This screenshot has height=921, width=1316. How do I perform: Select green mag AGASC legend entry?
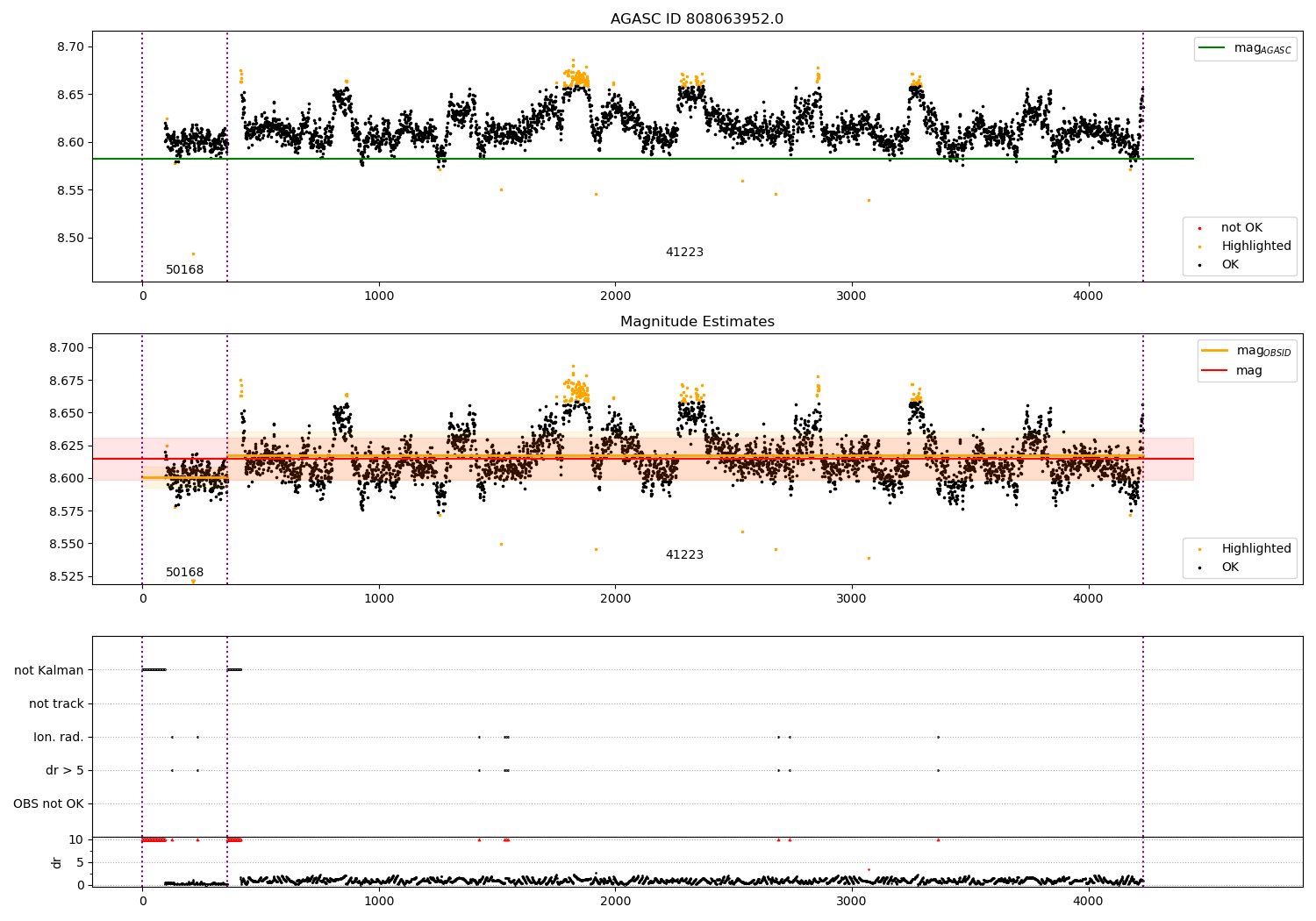(1245, 48)
